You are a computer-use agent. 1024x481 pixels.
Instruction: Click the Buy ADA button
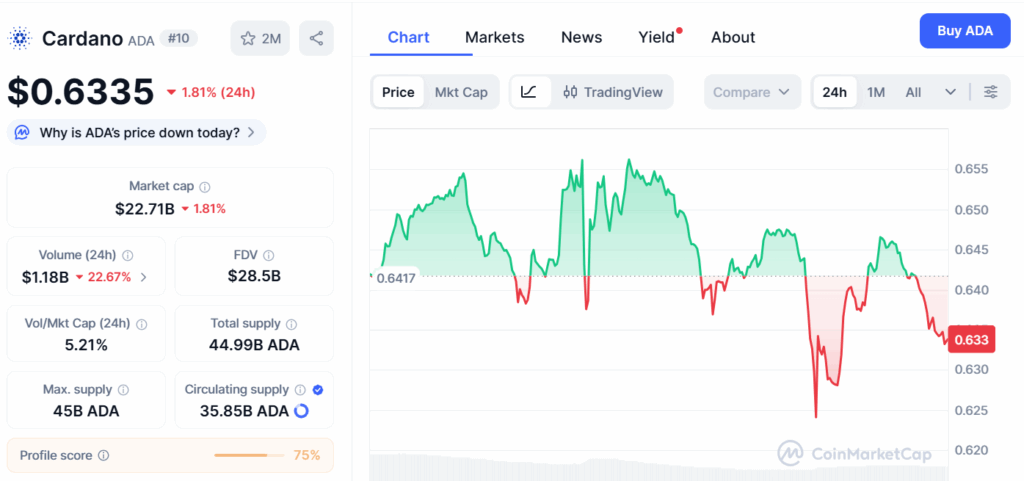965,31
